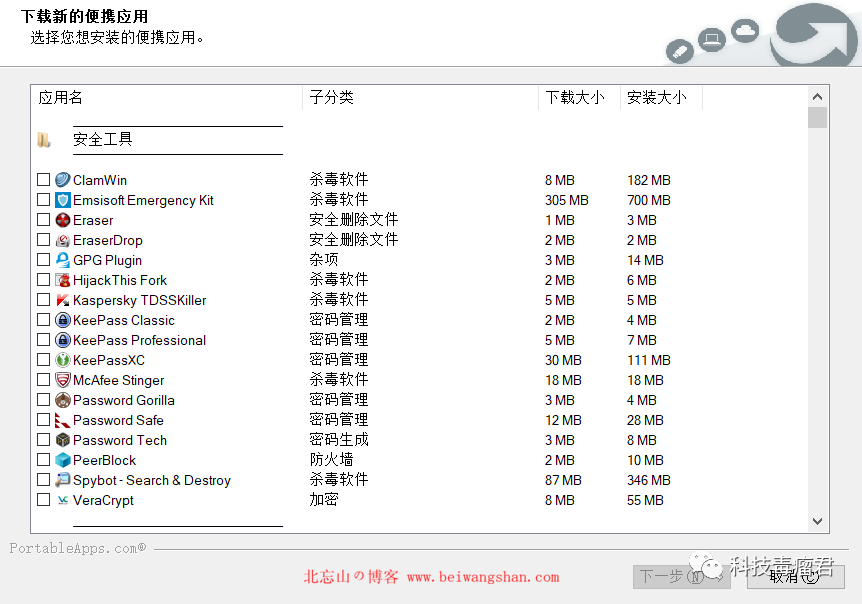Viewport: 862px width, 604px height.
Task: Click the USB drive icon in the header
Action: coord(680,51)
